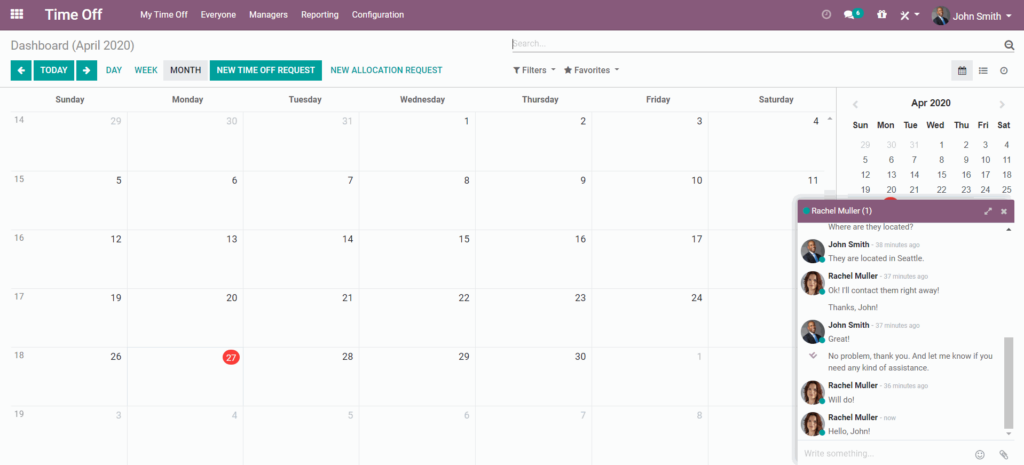Open the apps grid menu
The height and width of the screenshot is (465, 1024).
point(17,15)
